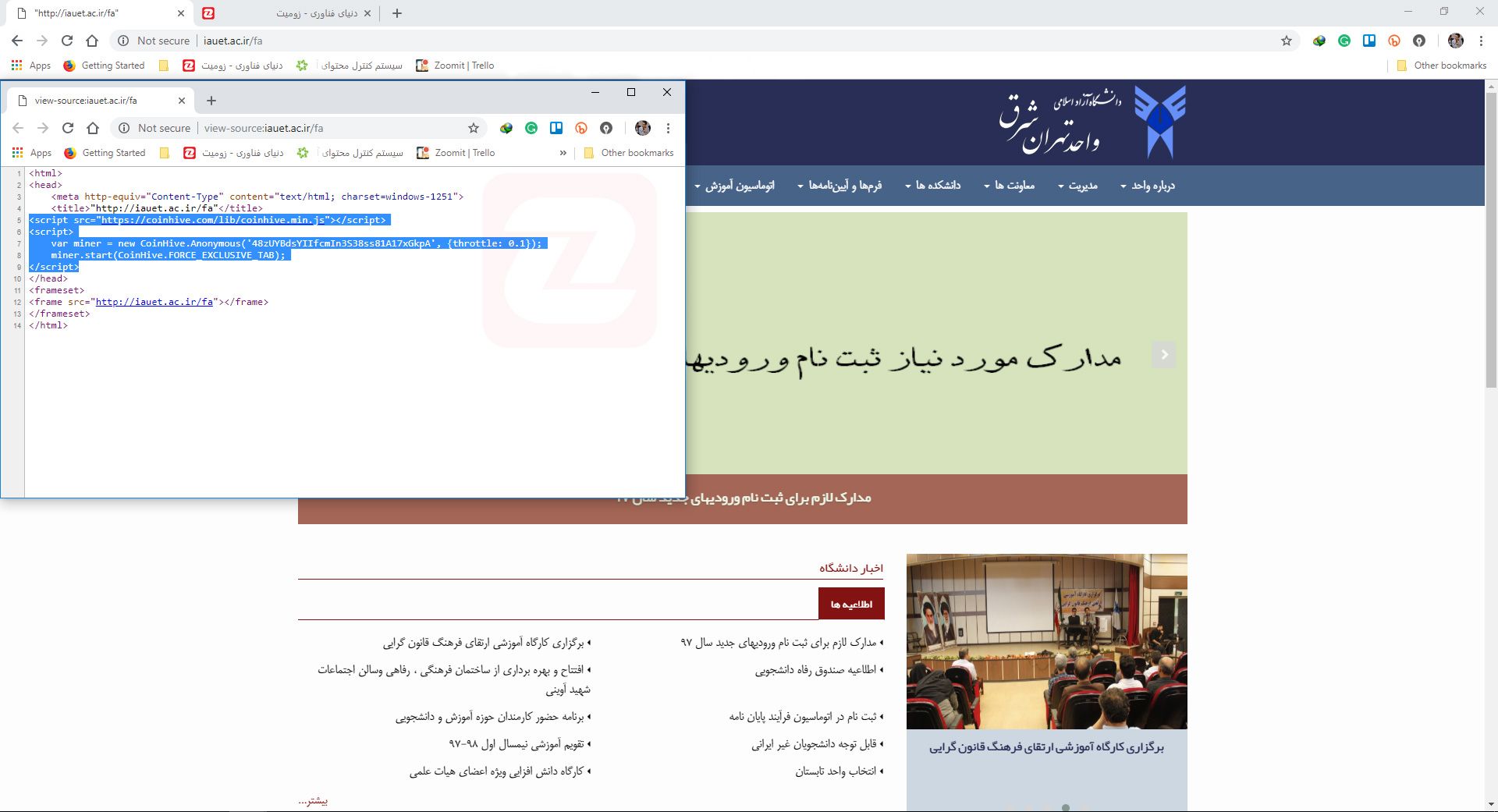Image resolution: width=1498 pixels, height=812 pixels.
Task: Open new tab in view-source window
Action: tap(211, 101)
